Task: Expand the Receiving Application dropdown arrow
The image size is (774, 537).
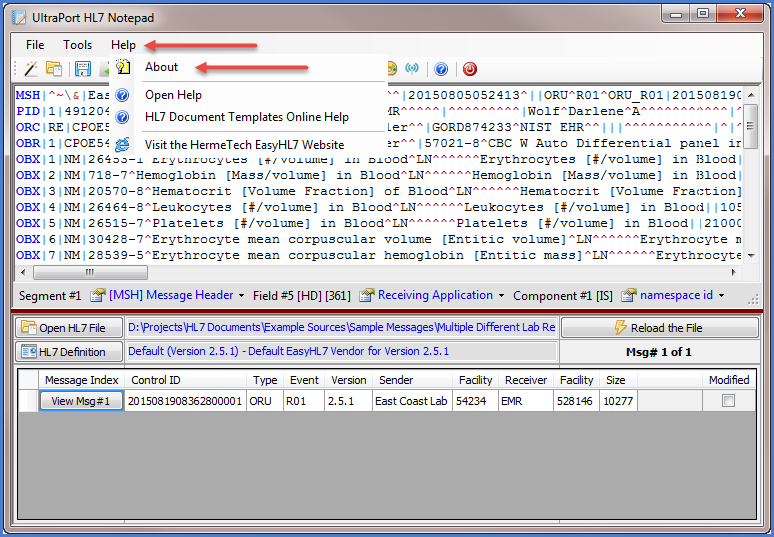Action: click(x=502, y=296)
